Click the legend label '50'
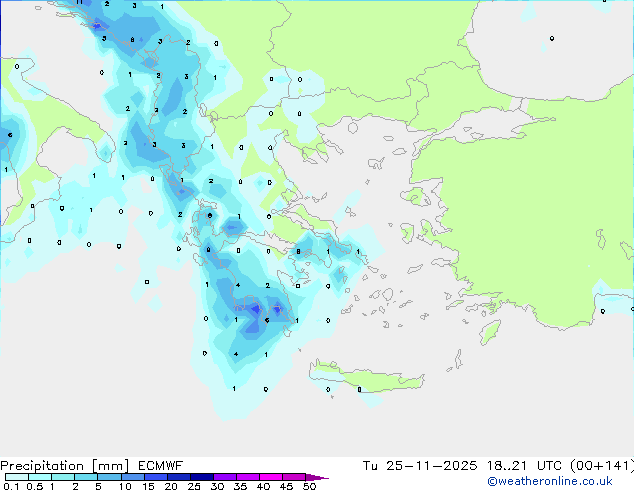This screenshot has height=490, width=634. click(310, 486)
